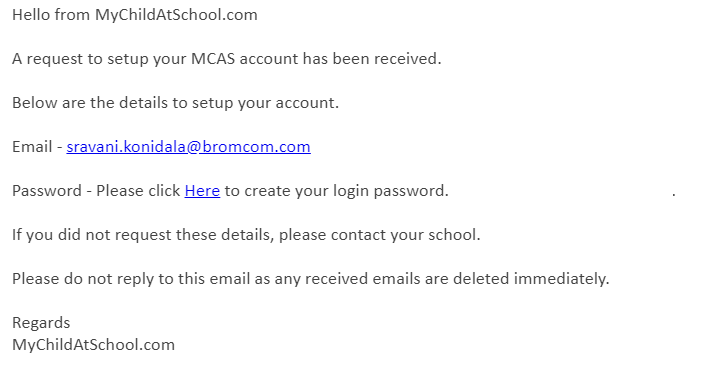Click the stray period after password line
The image size is (720, 371).
pos(674,195)
